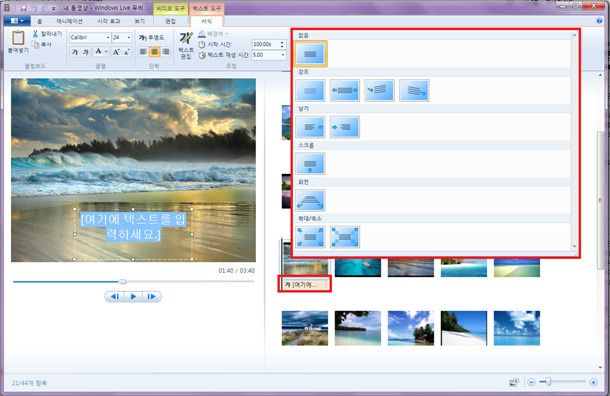Select the blue sky with clouds thumbnail
610x396 pixels.
517,328
